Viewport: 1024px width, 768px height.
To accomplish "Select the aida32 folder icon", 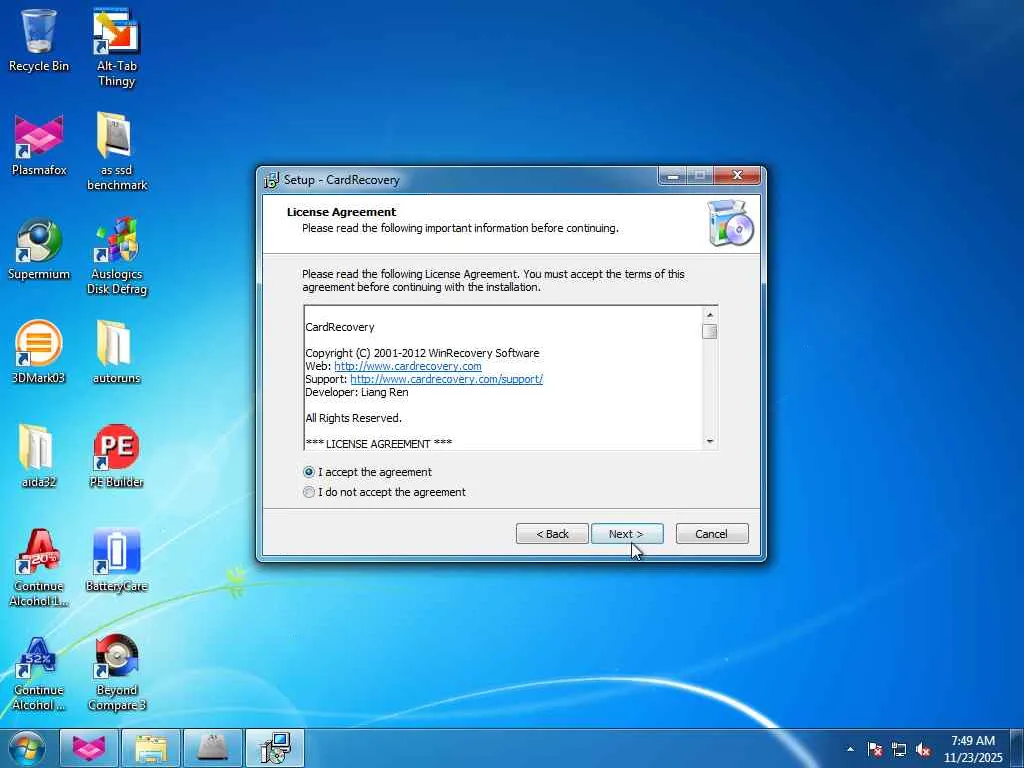I will [39, 455].
